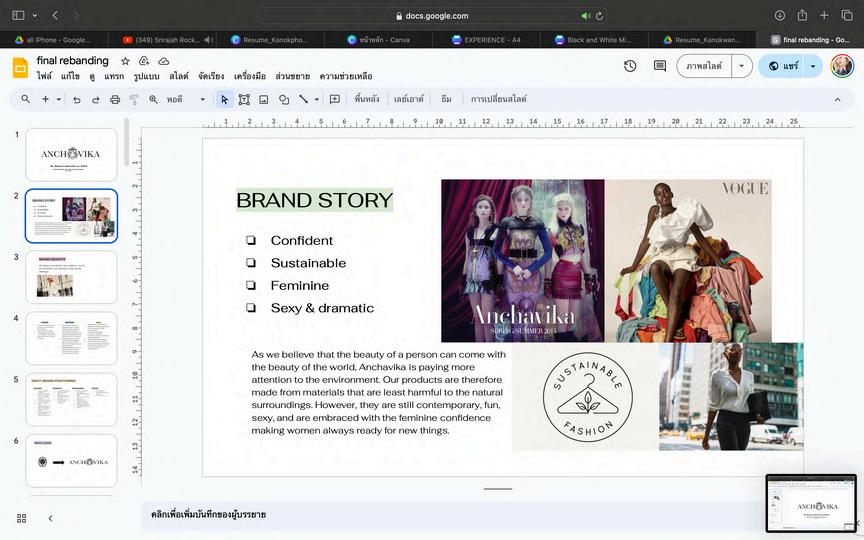This screenshot has height=540, width=864.
Task: Expand the share options dropdown arrow
Action: (x=813, y=66)
